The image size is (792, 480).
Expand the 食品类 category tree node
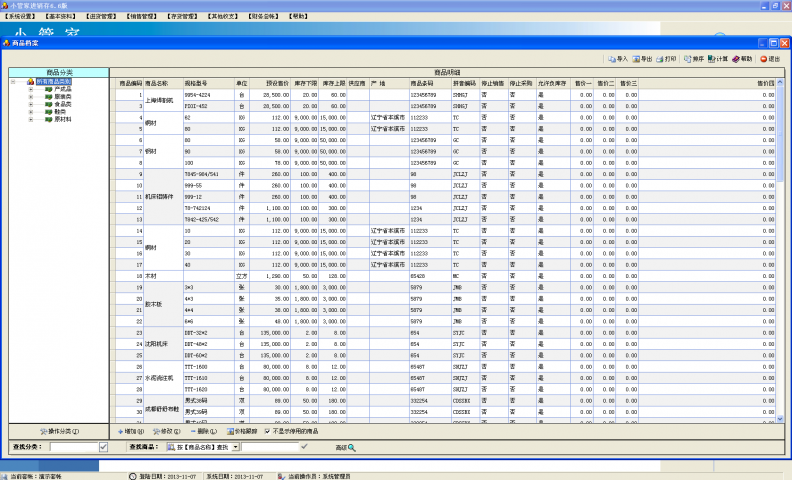point(31,103)
